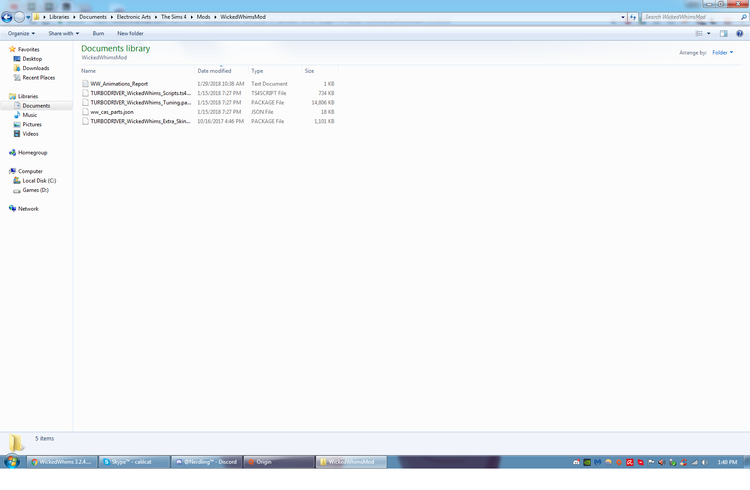This screenshot has width=750, height=490.
Task: Switch to the Chrome WickedWhims taskbar window
Action: (62, 462)
